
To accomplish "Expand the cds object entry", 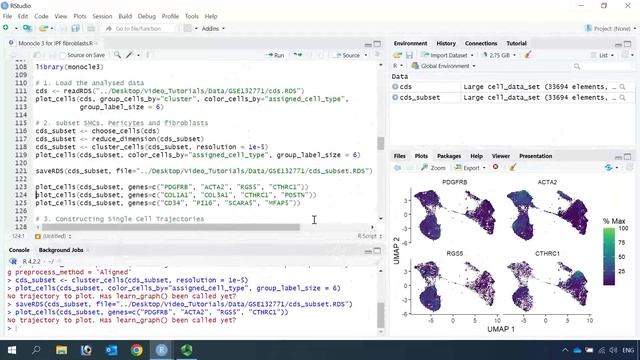I will pyautogui.click(x=395, y=87).
